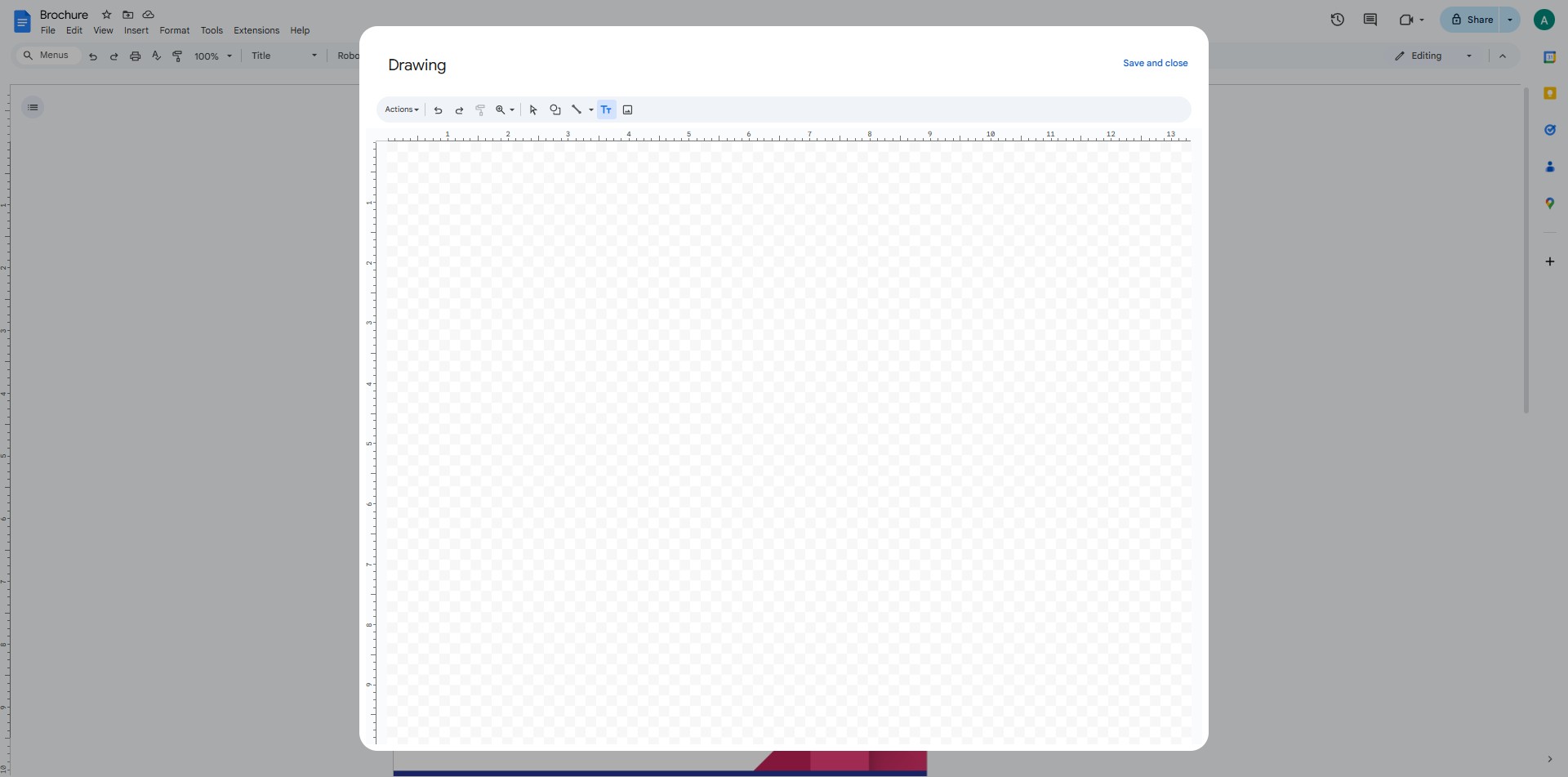Open the Insert menu
1568x777 pixels.
point(136,30)
